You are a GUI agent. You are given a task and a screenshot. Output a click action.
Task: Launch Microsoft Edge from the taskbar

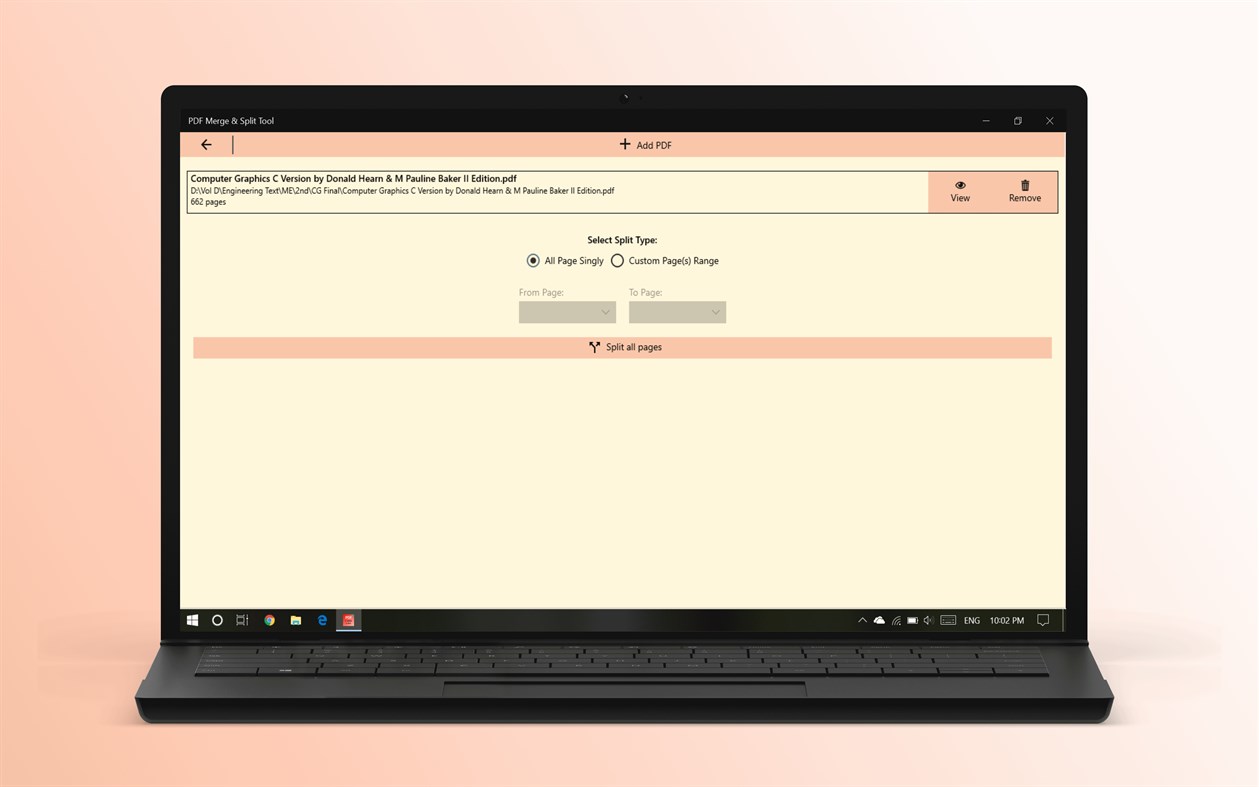coord(322,620)
